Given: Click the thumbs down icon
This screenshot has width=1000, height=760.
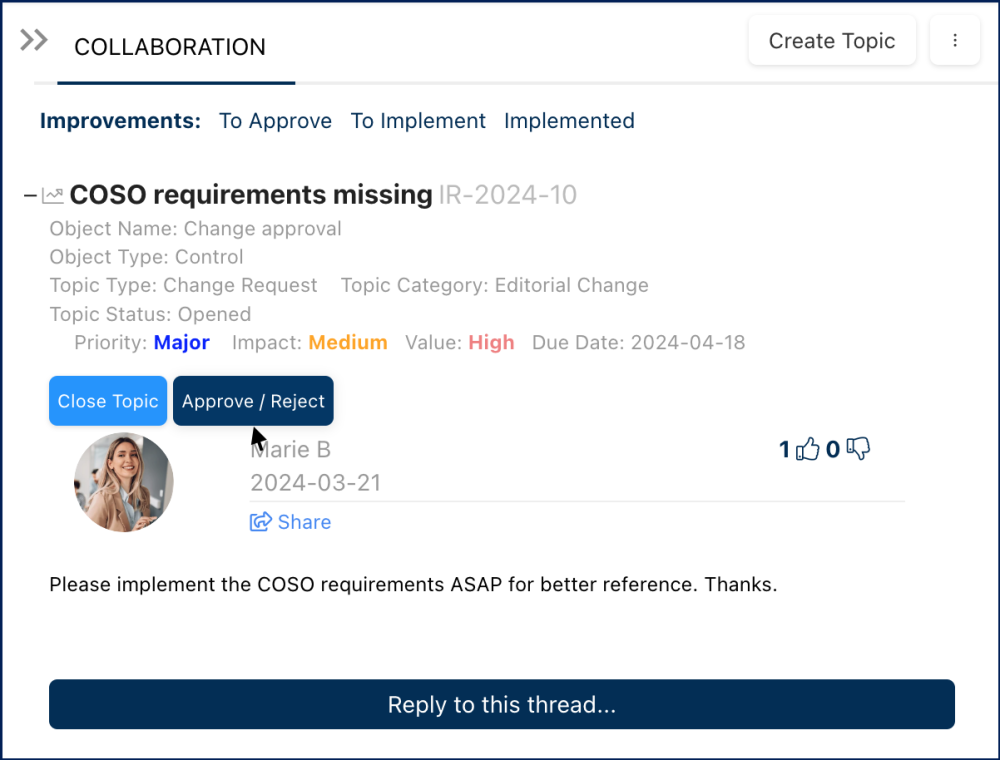Looking at the screenshot, I should [858, 450].
